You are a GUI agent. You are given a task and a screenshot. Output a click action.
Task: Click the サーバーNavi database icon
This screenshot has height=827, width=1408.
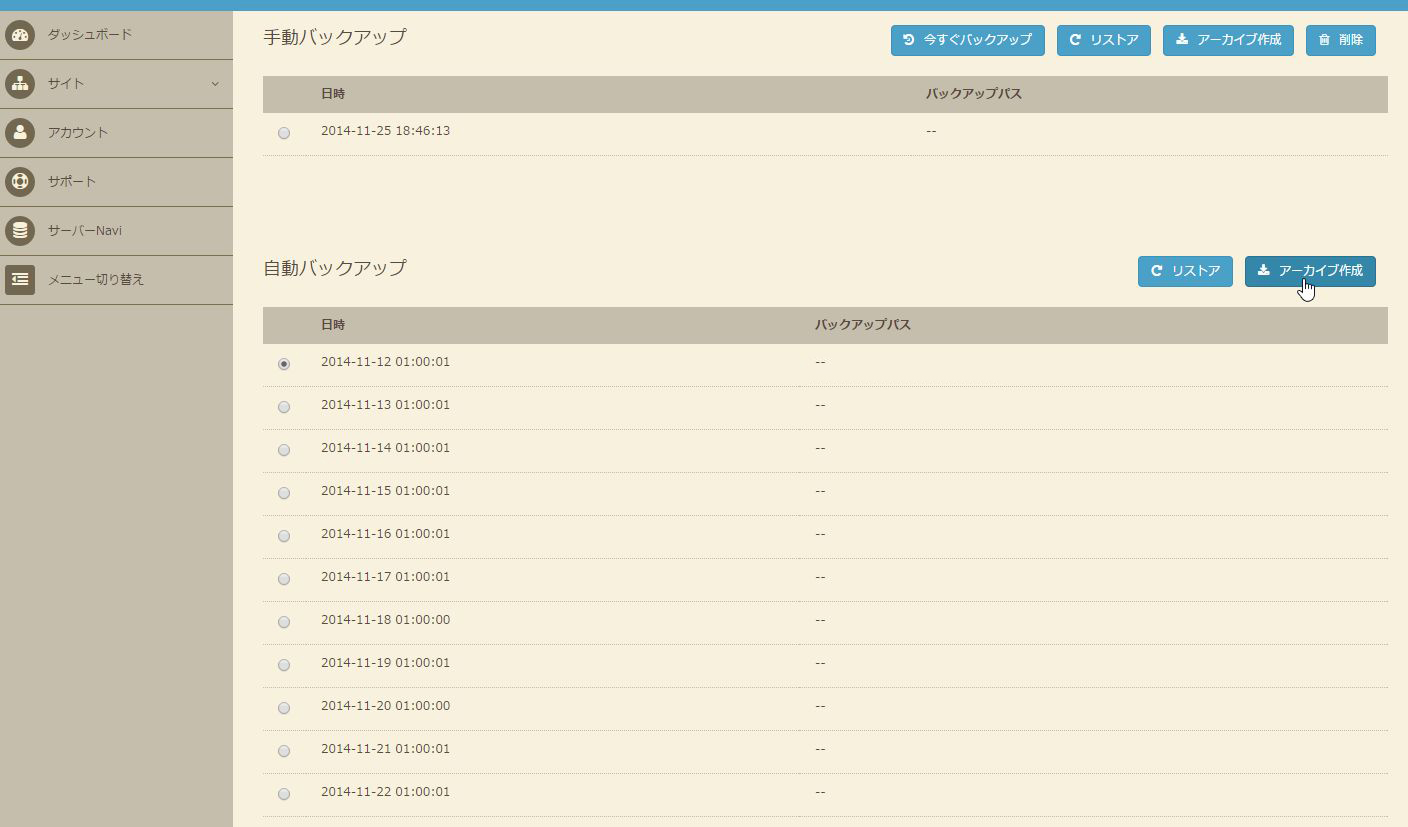(x=20, y=231)
